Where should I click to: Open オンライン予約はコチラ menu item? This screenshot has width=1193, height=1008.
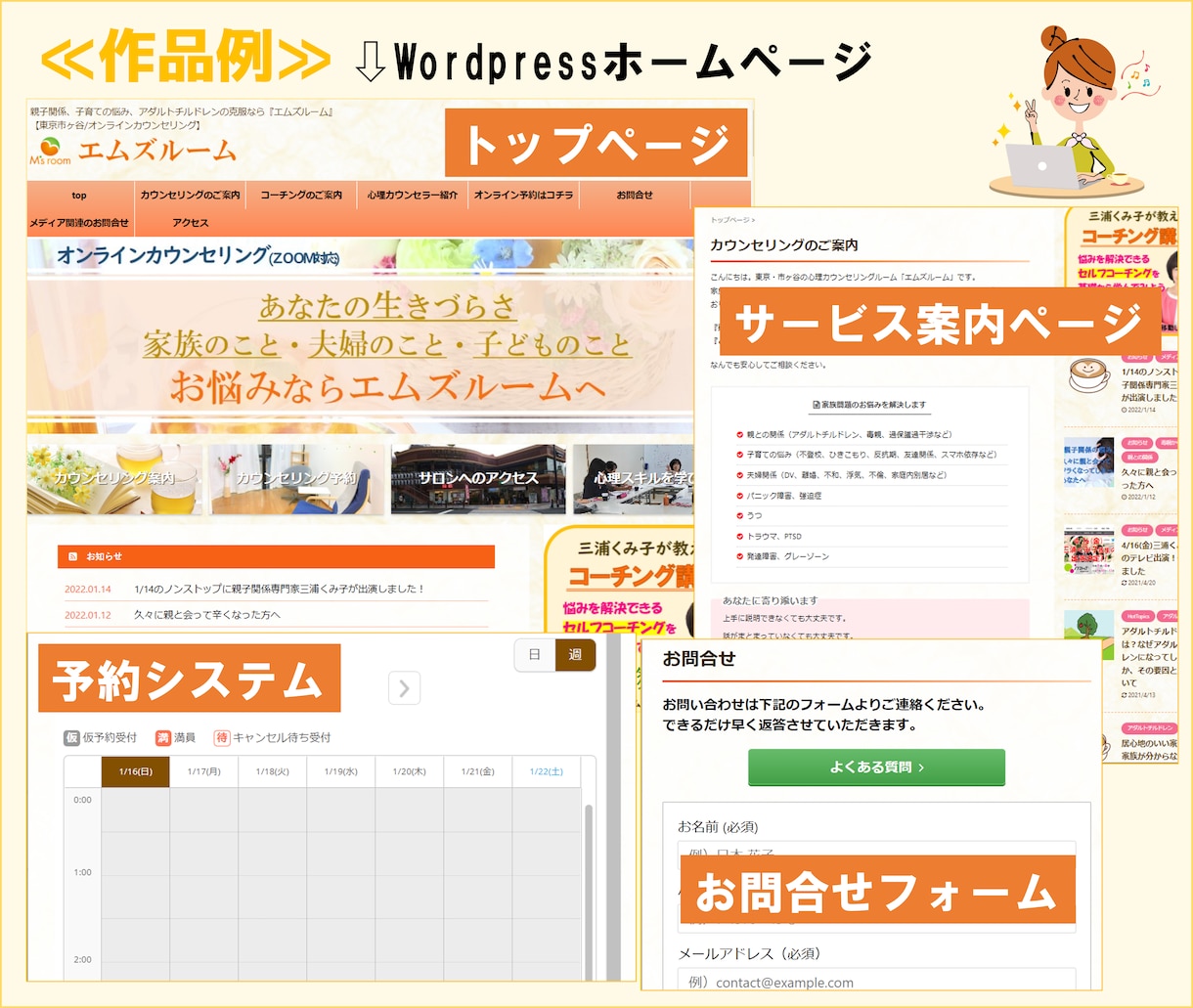coord(524,196)
